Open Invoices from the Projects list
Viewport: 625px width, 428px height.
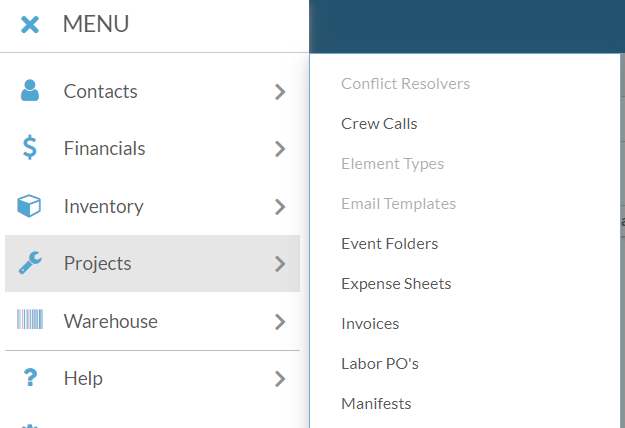pyautogui.click(x=370, y=324)
